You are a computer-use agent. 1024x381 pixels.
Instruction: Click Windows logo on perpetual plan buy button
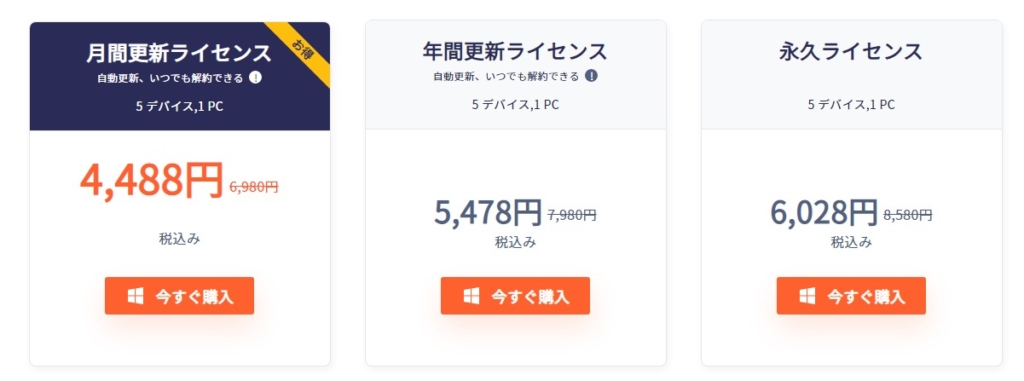click(x=807, y=296)
